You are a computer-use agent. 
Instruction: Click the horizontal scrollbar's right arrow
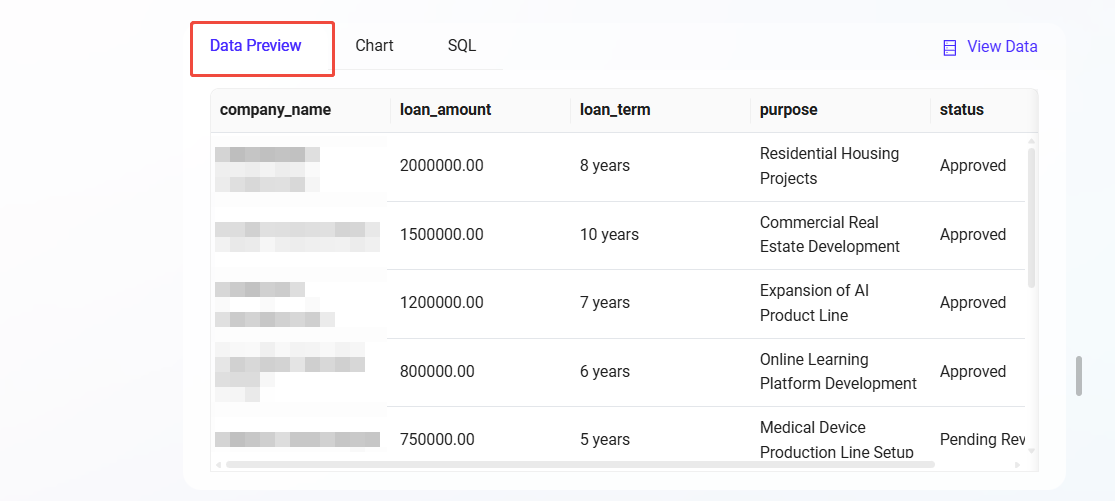1019,464
